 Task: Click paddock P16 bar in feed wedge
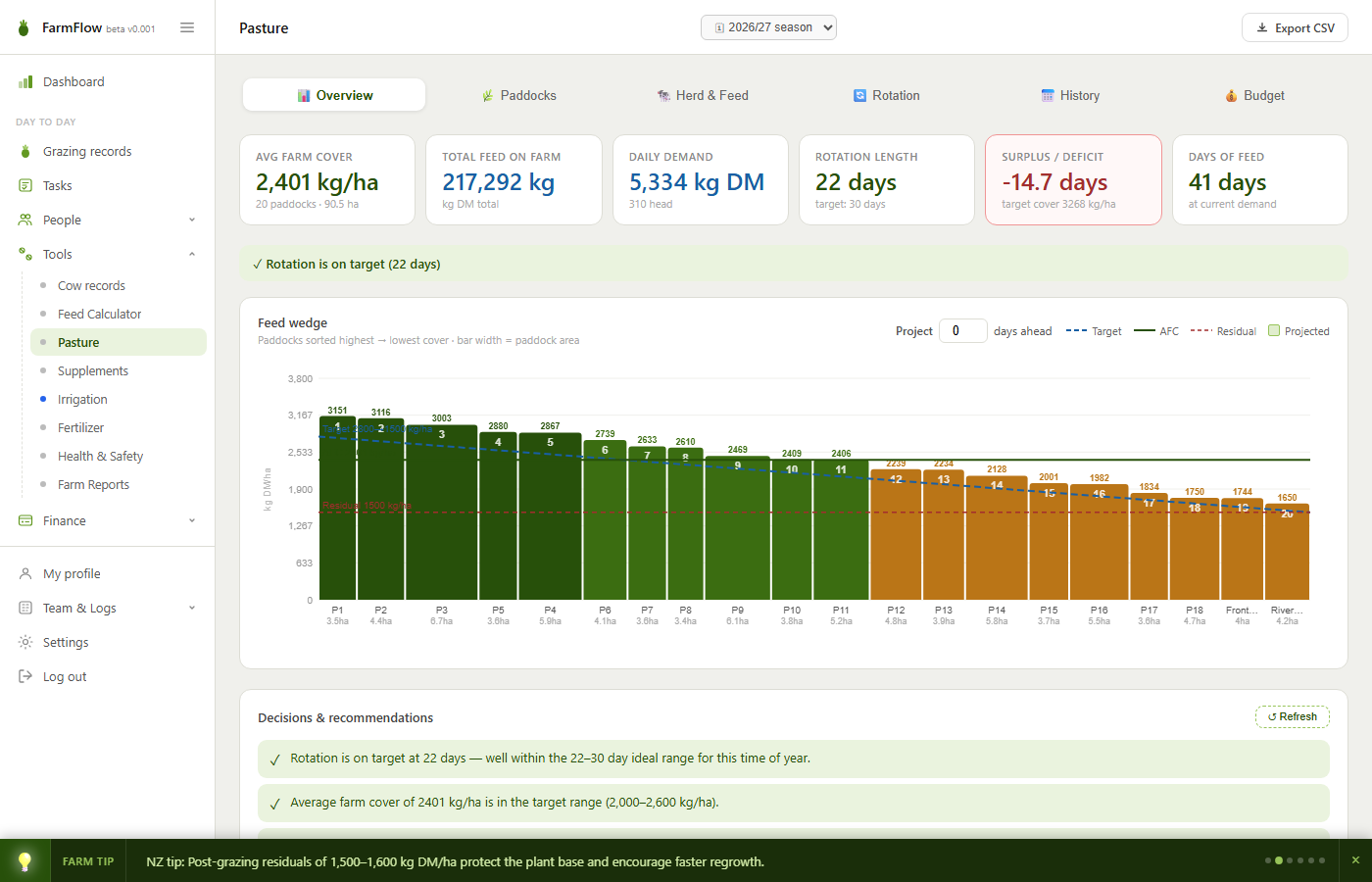point(1100,542)
